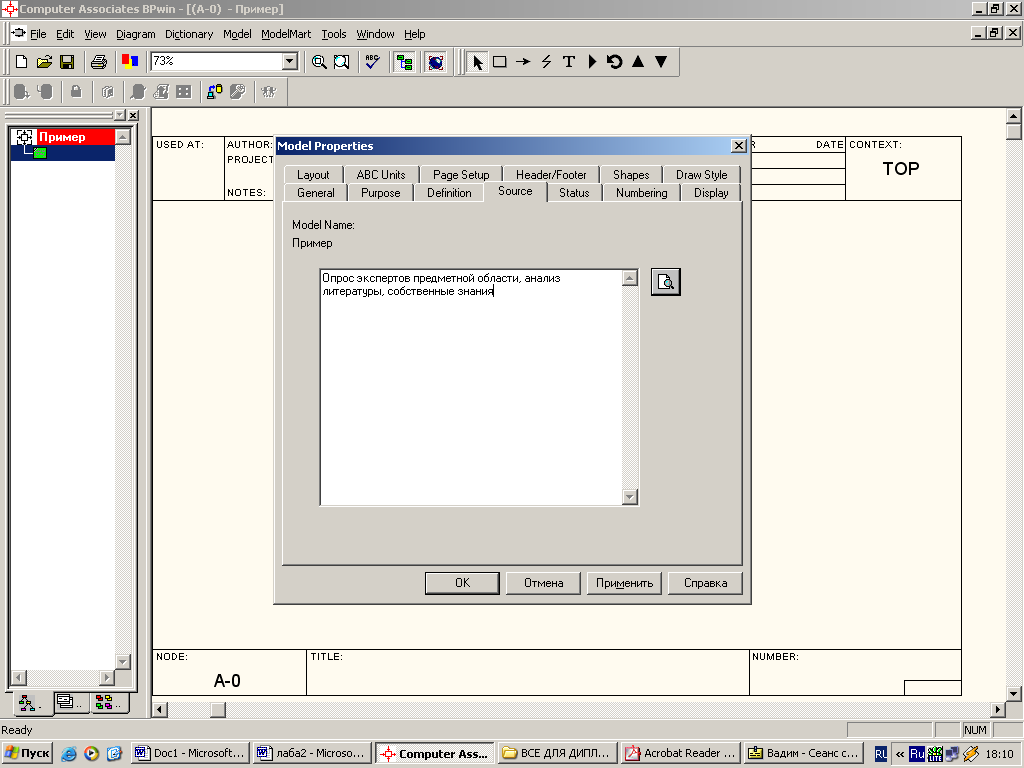Image resolution: width=1024 pixels, height=768 pixels.
Task: Select the Squiggle lightning tool
Action: [x=546, y=62]
